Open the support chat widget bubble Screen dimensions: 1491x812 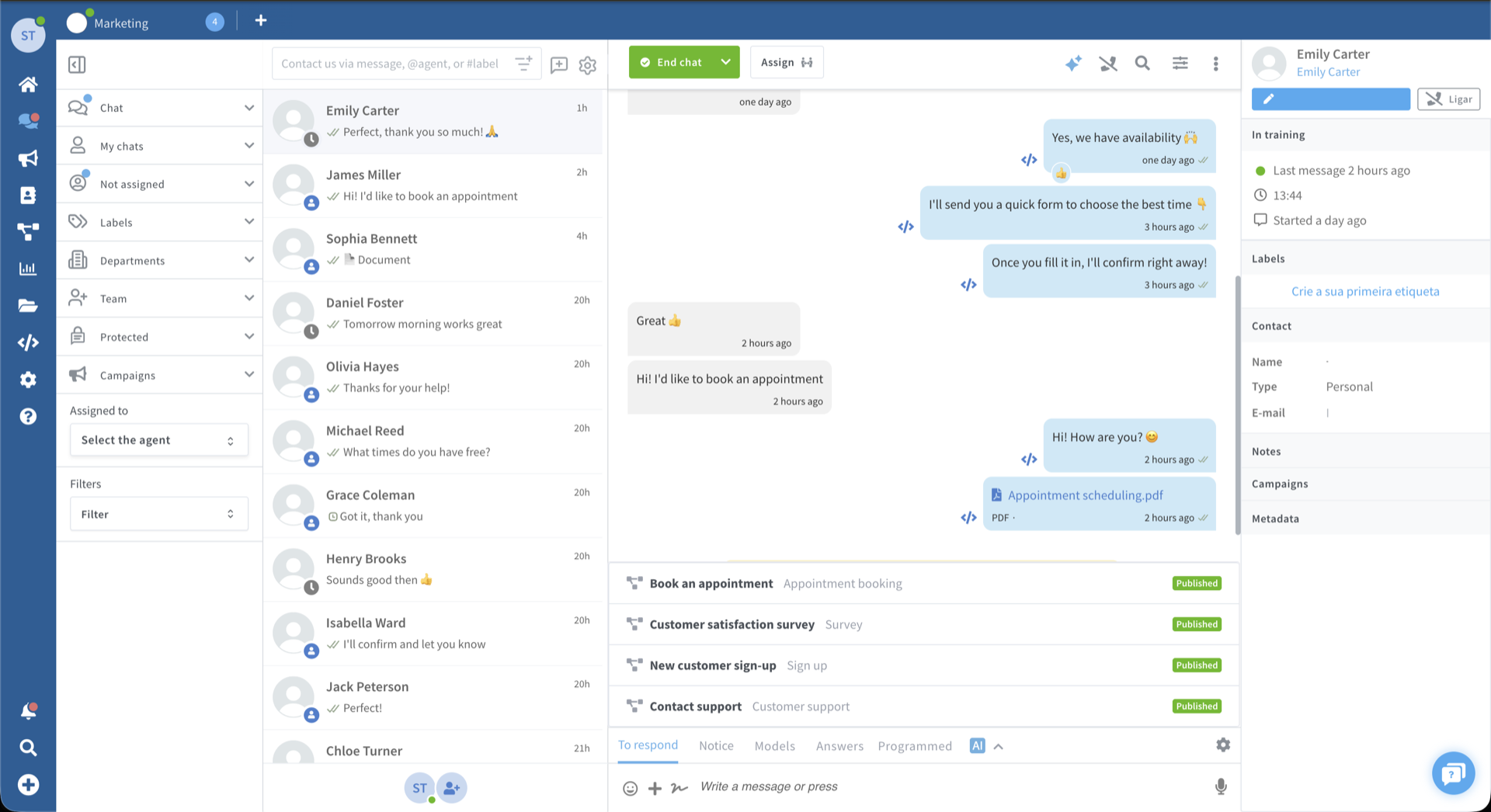1453,772
